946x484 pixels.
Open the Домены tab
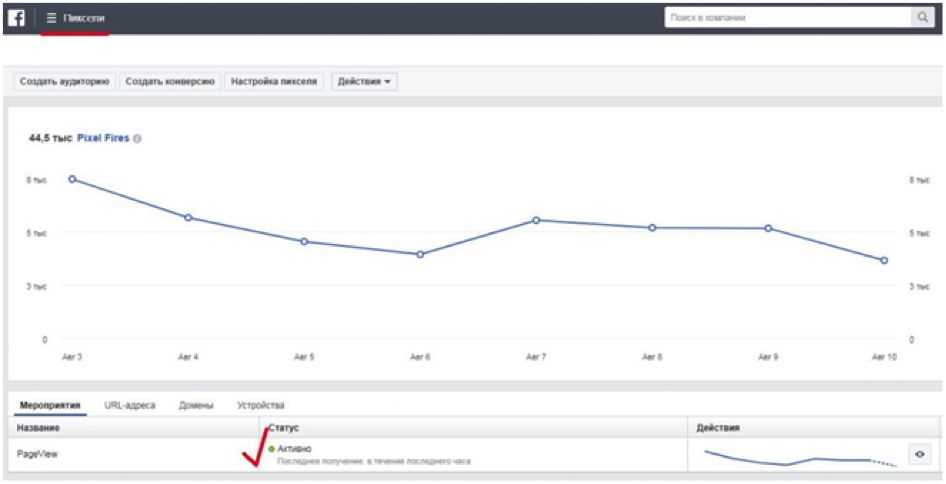point(196,405)
